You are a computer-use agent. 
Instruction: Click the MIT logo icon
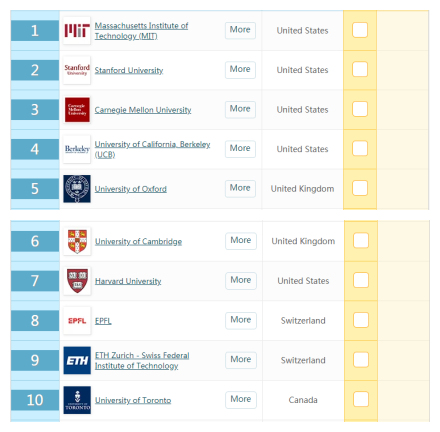coord(77,30)
